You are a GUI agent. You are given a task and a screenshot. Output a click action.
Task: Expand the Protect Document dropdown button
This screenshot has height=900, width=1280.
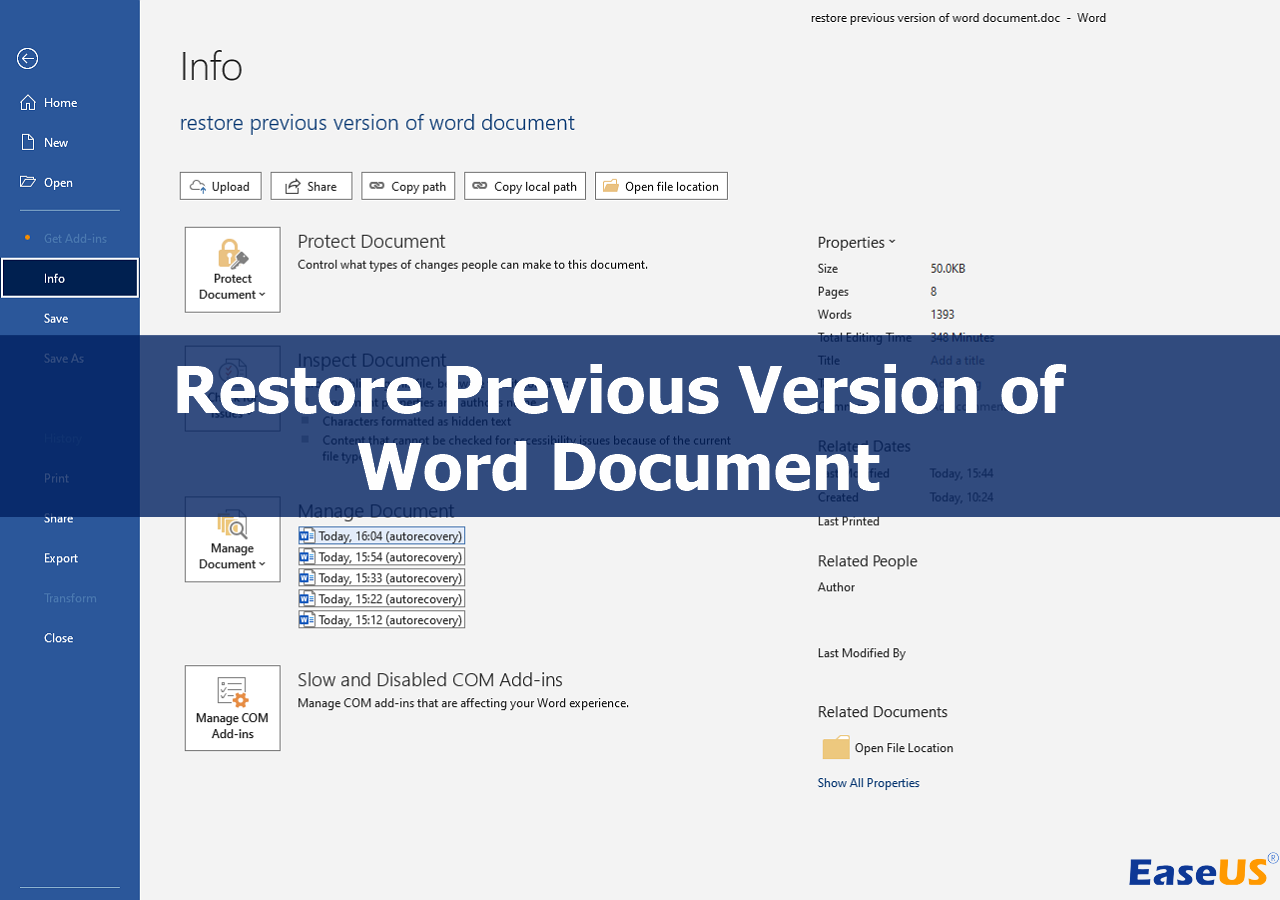233,270
